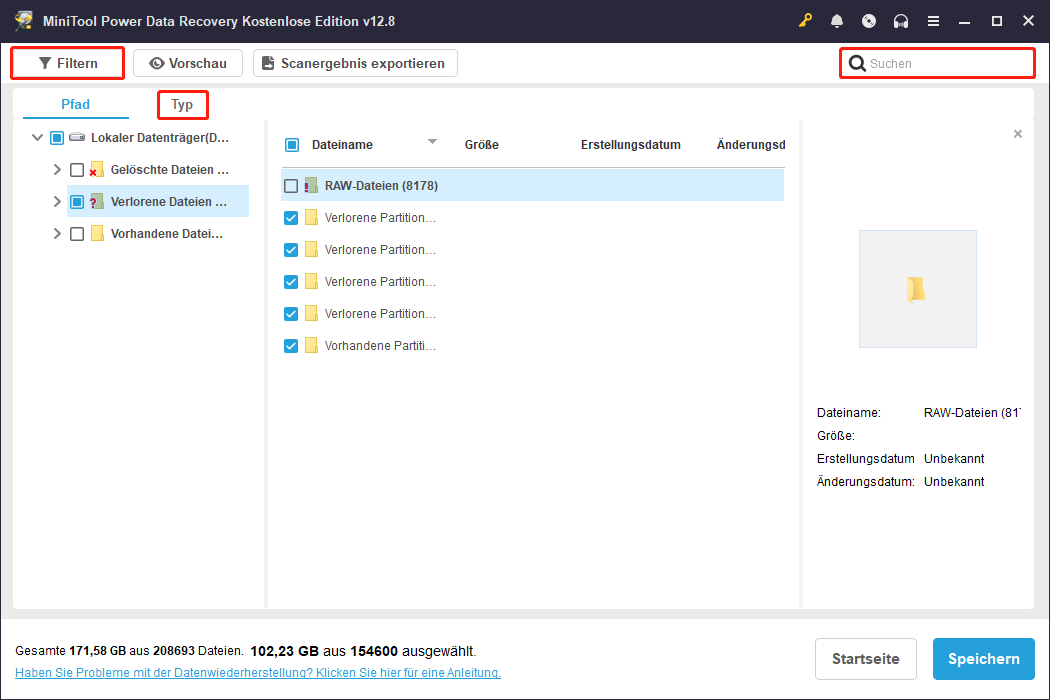
Task: Click the Dateiname sort arrow
Action: tap(433, 141)
